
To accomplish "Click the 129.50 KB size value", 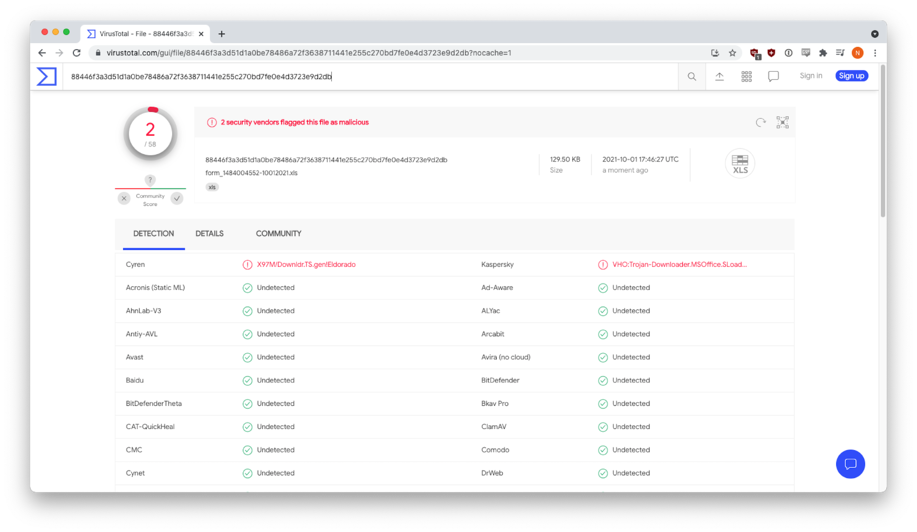I will click(x=565, y=160).
